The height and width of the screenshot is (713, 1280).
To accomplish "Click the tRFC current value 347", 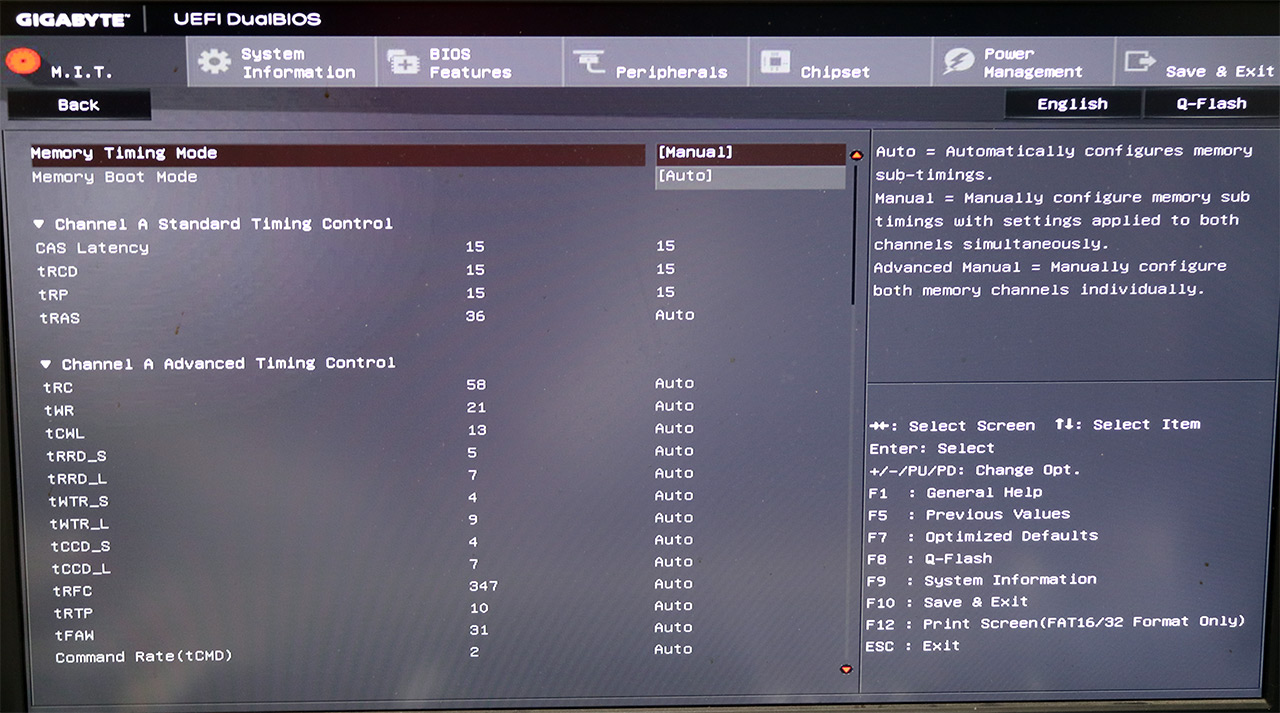I will coord(483,586).
